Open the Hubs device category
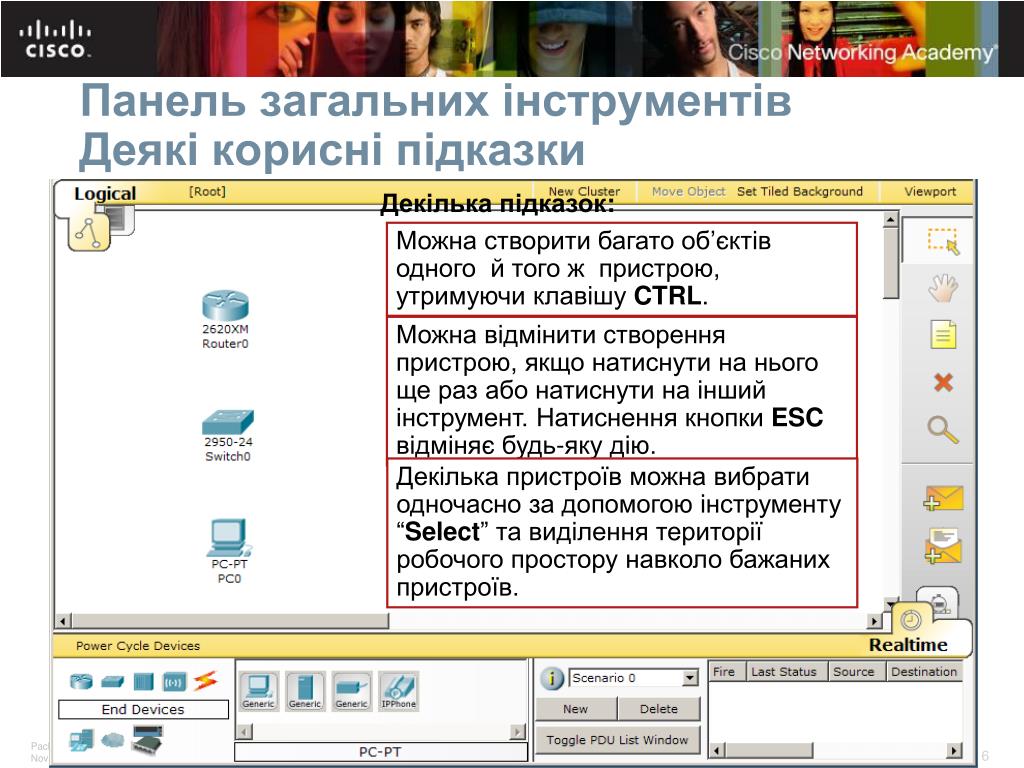The height and width of the screenshot is (768, 1024). [x=143, y=682]
